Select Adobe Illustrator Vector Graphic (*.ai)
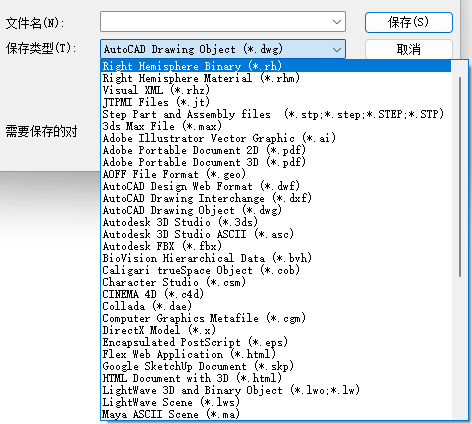The height and width of the screenshot is (424, 472). 277,138
